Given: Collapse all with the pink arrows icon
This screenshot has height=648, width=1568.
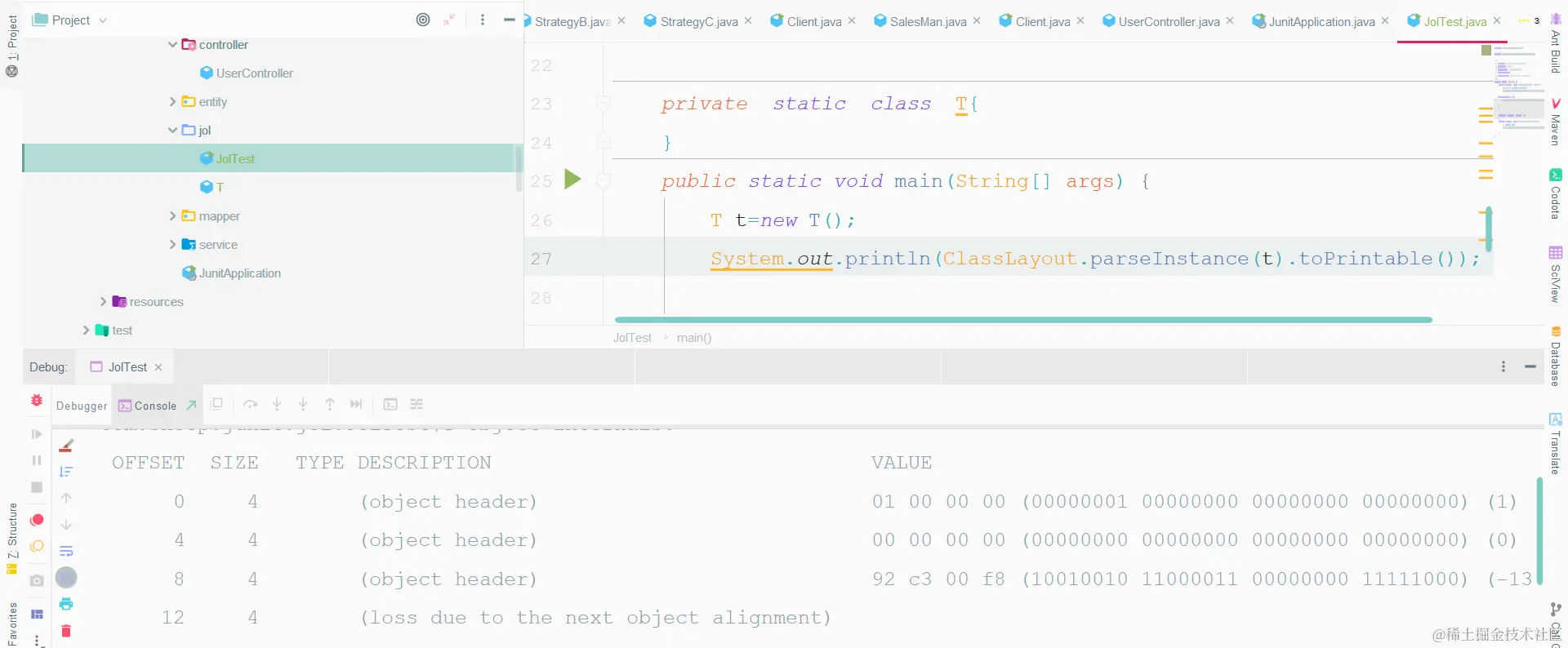Looking at the screenshot, I should tap(449, 20).
